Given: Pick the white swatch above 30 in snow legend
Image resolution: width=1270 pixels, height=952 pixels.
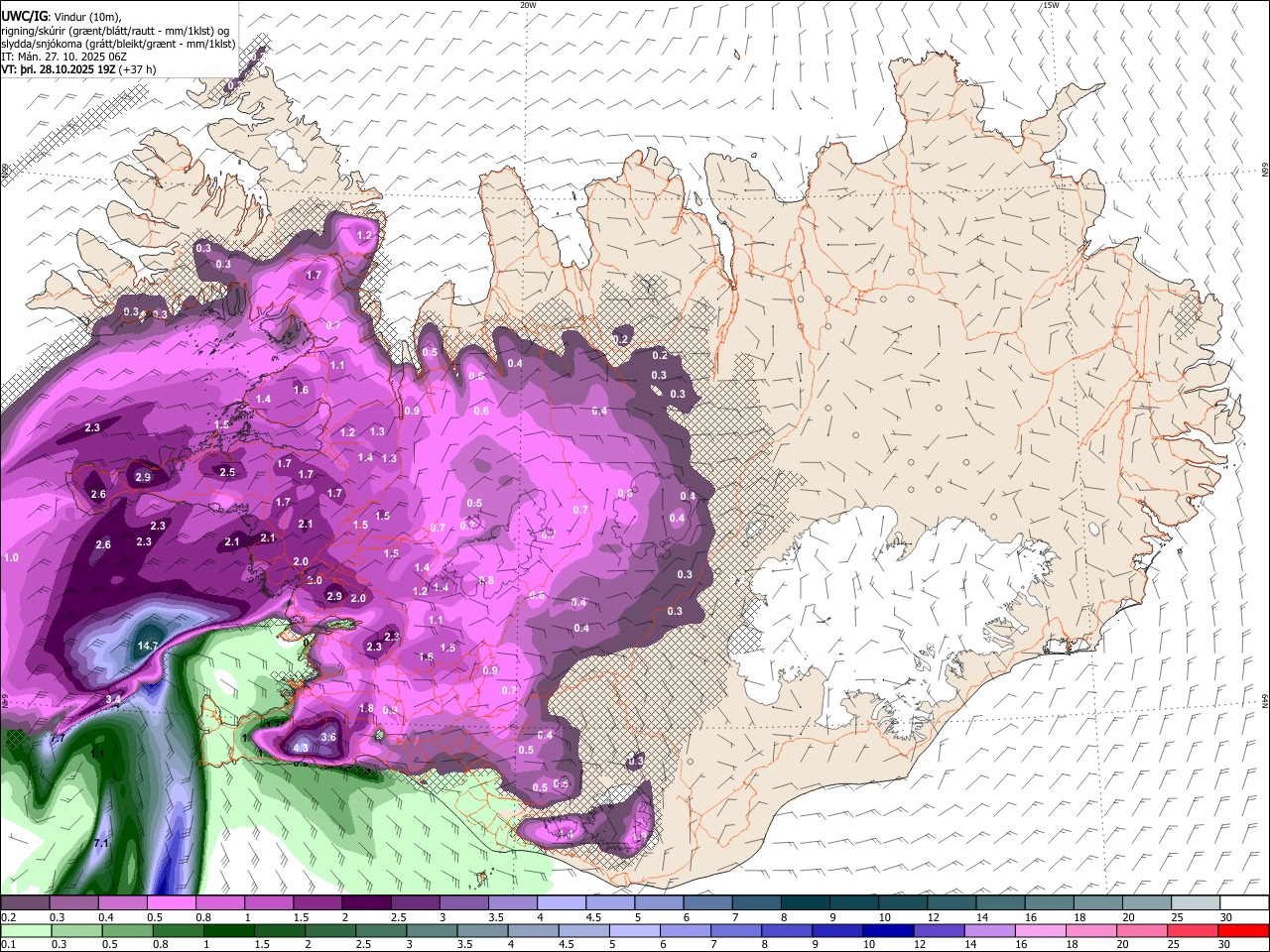Looking at the screenshot, I should tap(1243, 903).
